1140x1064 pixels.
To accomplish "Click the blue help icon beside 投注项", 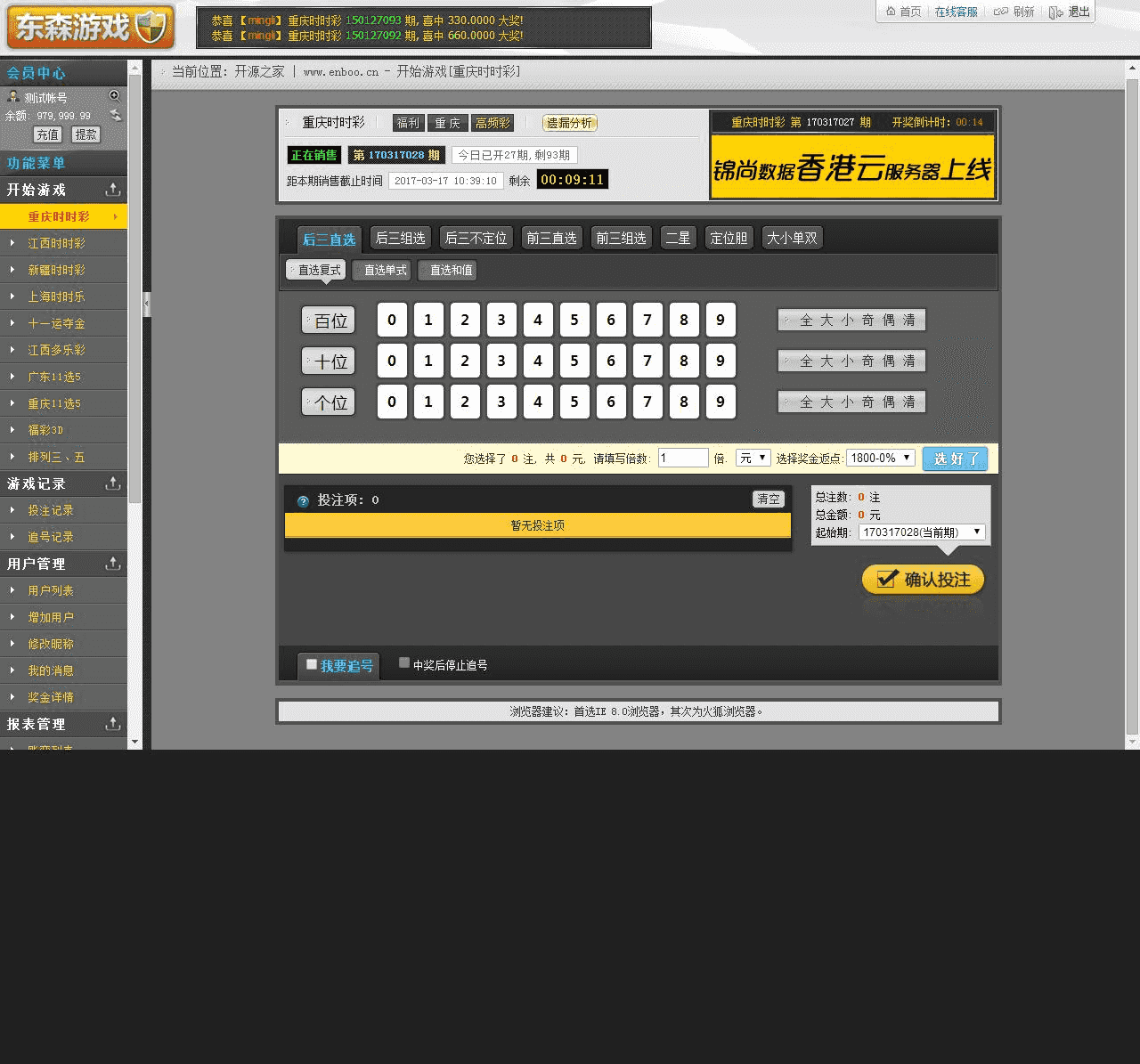I will click(x=303, y=501).
